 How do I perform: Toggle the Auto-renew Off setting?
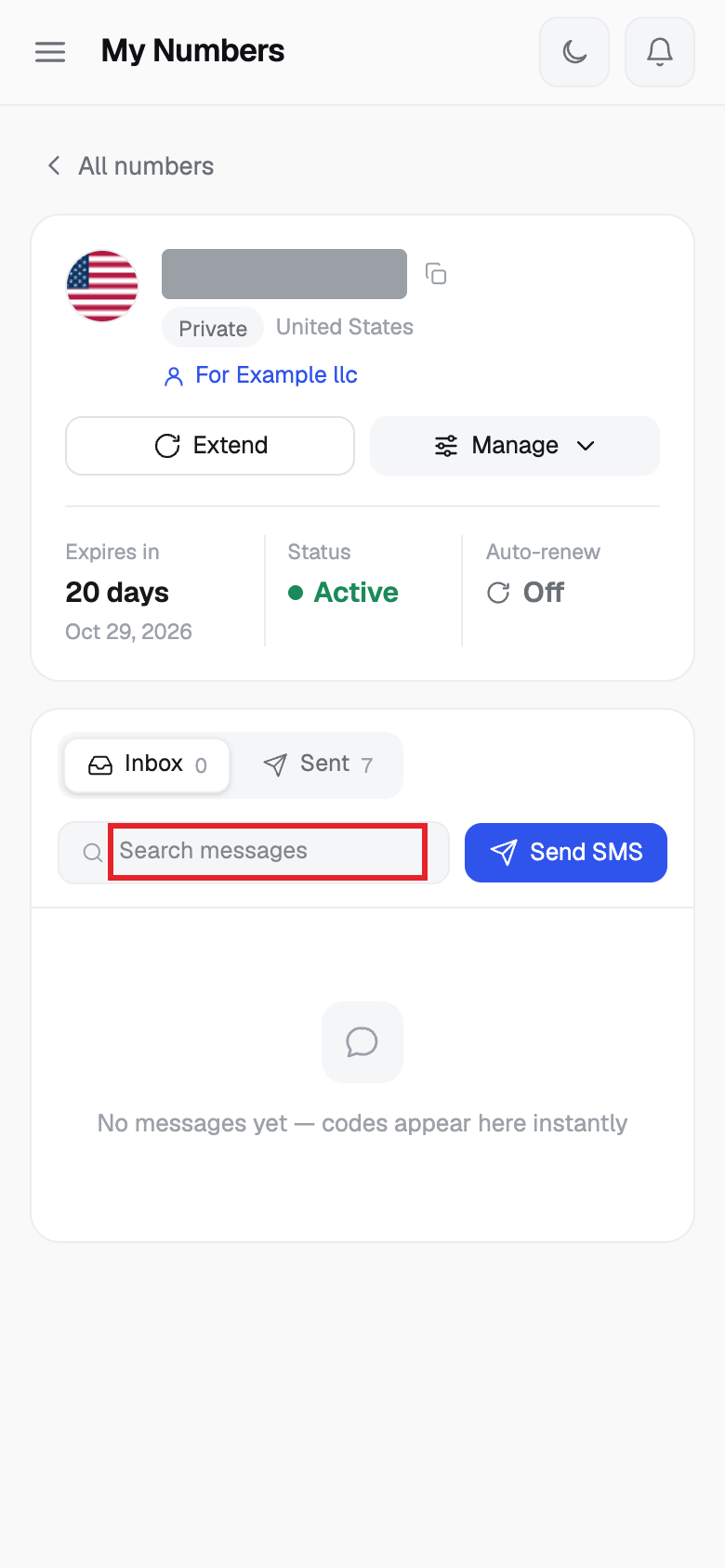tap(526, 593)
